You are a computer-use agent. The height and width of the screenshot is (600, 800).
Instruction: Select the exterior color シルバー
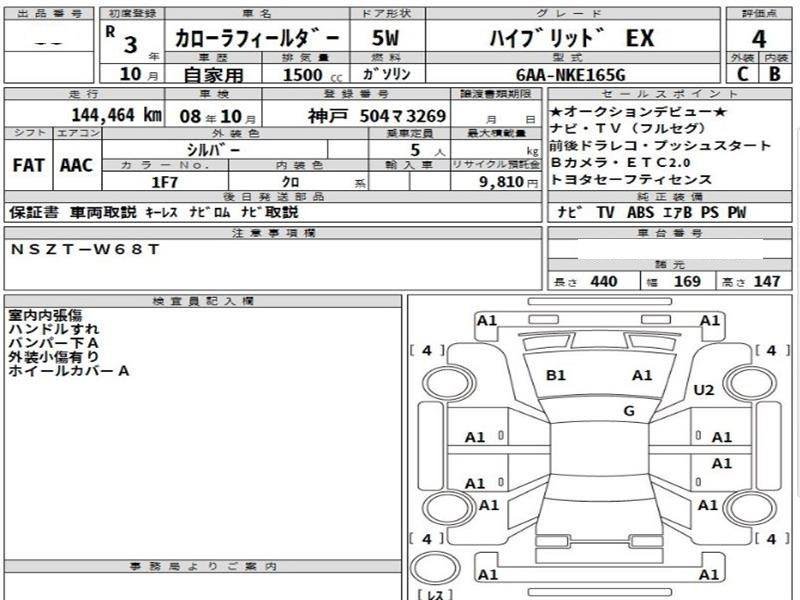[213, 150]
